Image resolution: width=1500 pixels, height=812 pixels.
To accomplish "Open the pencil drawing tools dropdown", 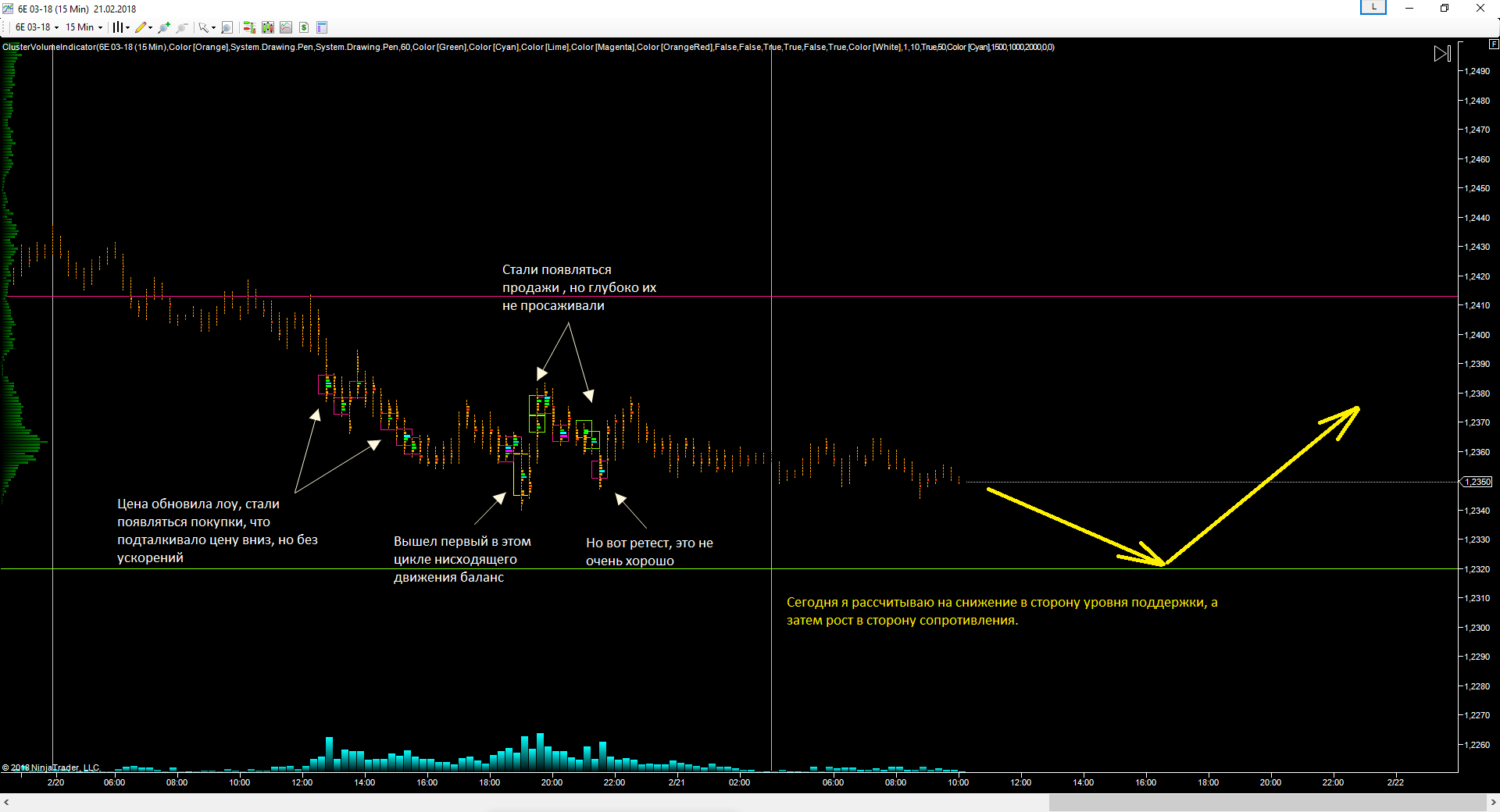I will [x=144, y=27].
